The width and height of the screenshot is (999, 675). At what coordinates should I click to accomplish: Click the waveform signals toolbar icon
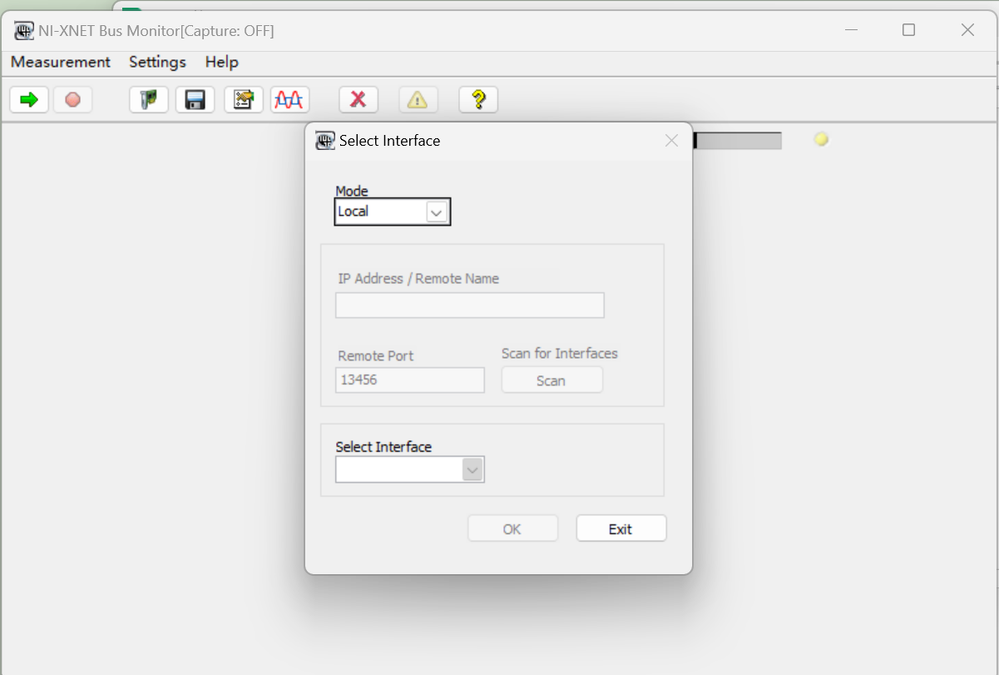pos(289,100)
